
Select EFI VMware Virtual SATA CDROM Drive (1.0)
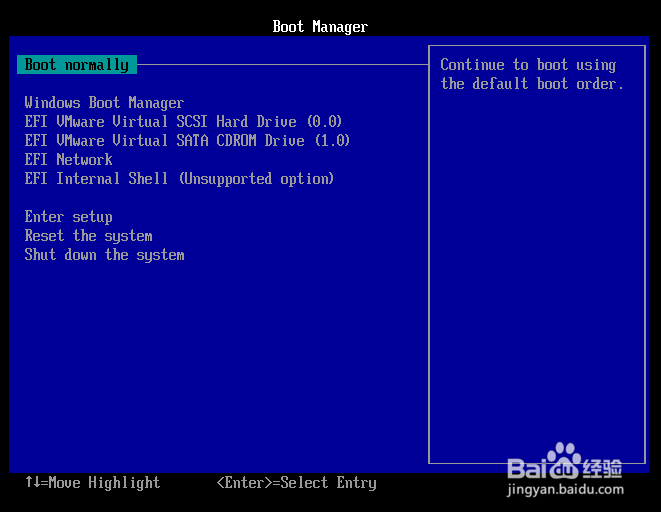coord(187,140)
